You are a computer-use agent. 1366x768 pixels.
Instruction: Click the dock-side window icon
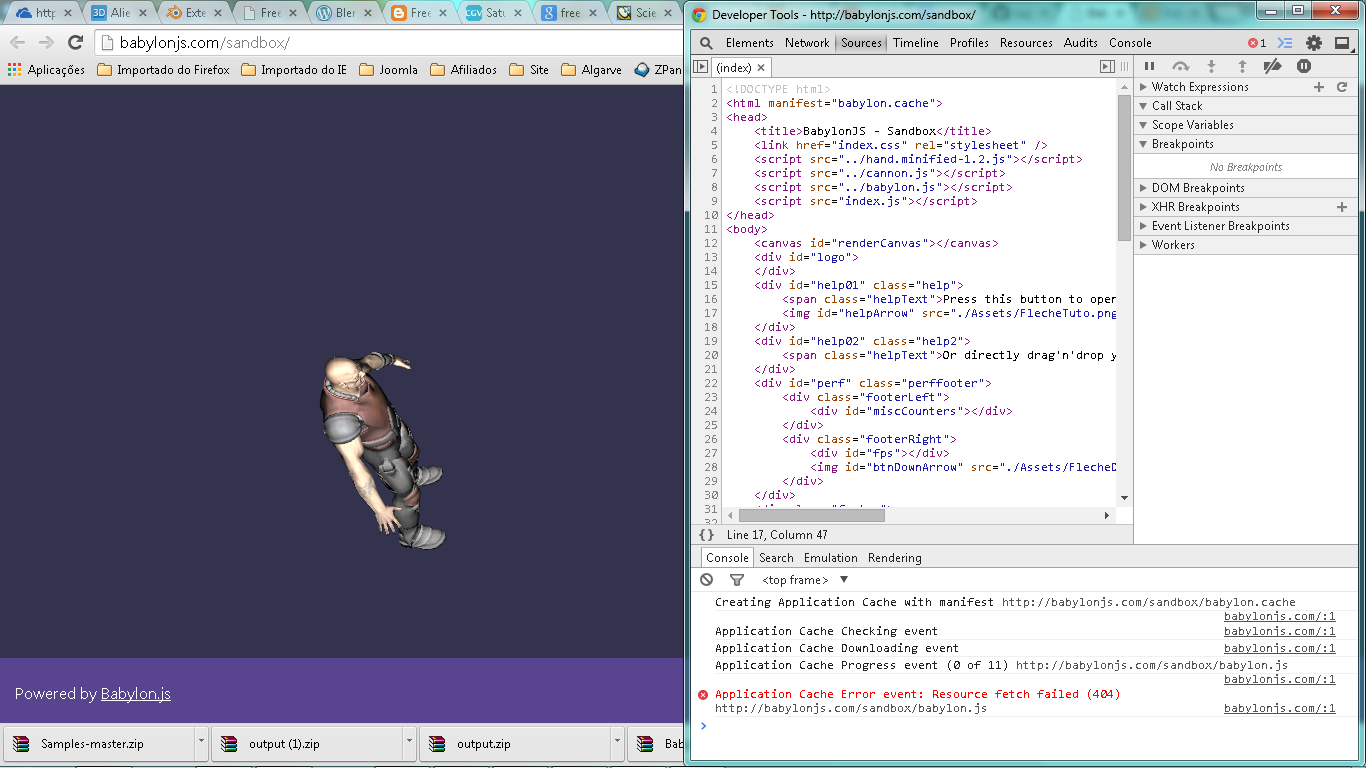pos(1342,43)
